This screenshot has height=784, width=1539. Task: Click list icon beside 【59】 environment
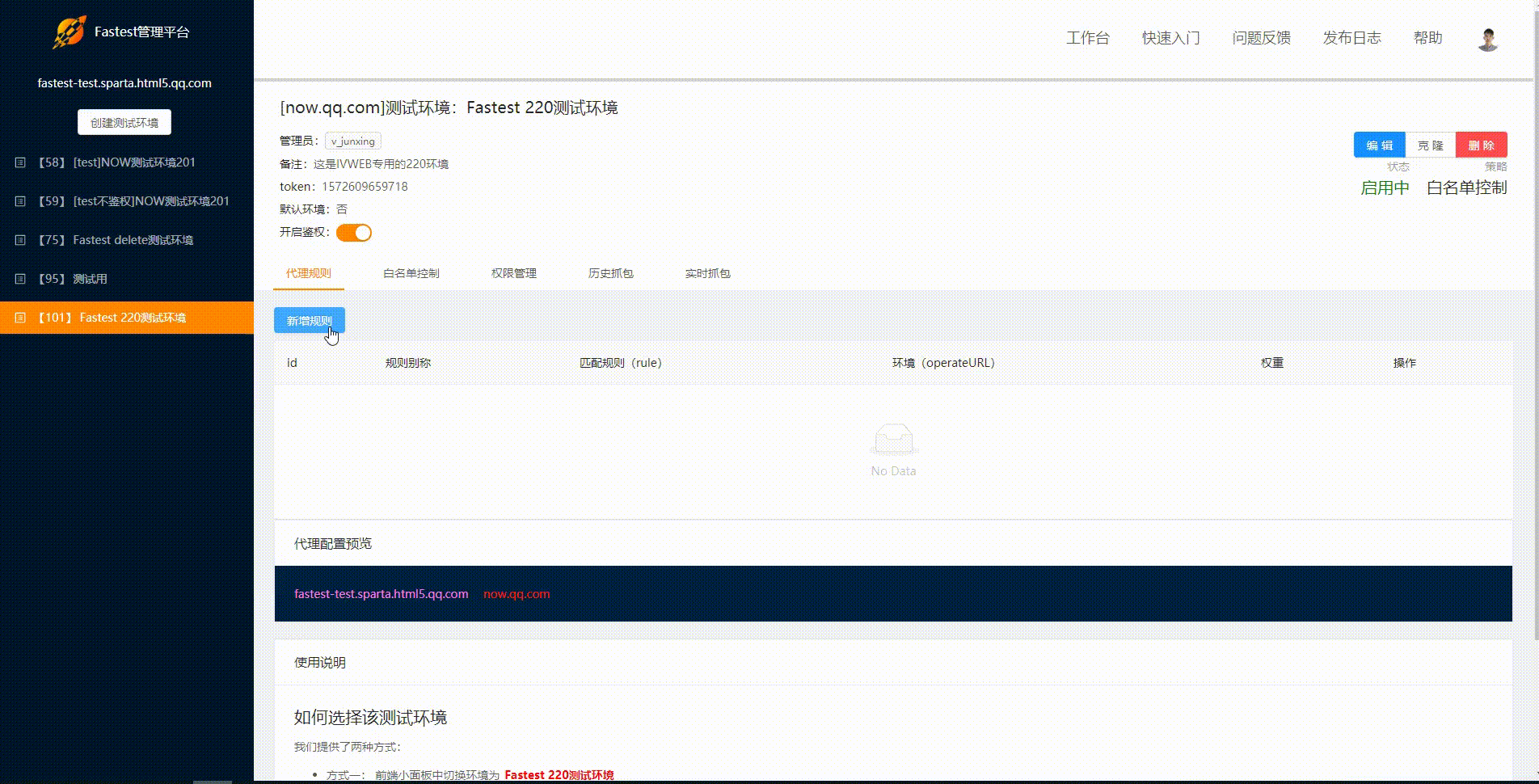coord(21,201)
